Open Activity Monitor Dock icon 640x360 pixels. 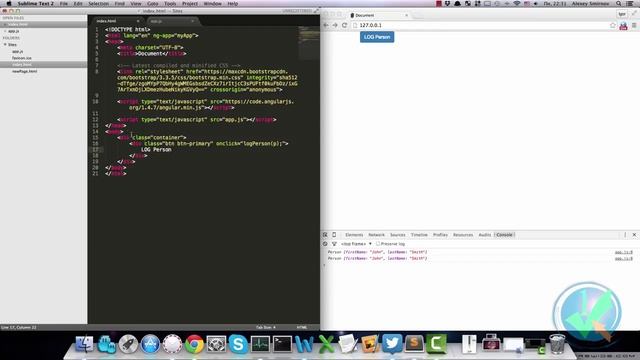coord(260,344)
